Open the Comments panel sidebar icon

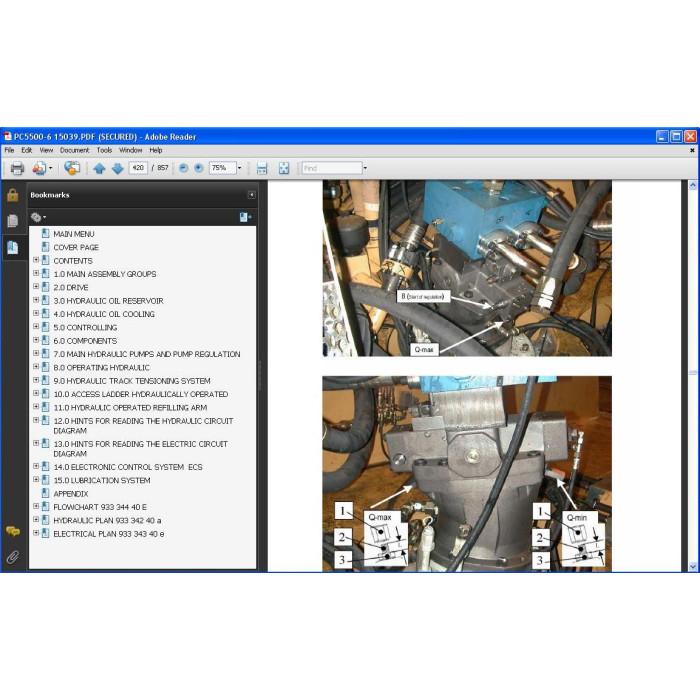(12, 531)
